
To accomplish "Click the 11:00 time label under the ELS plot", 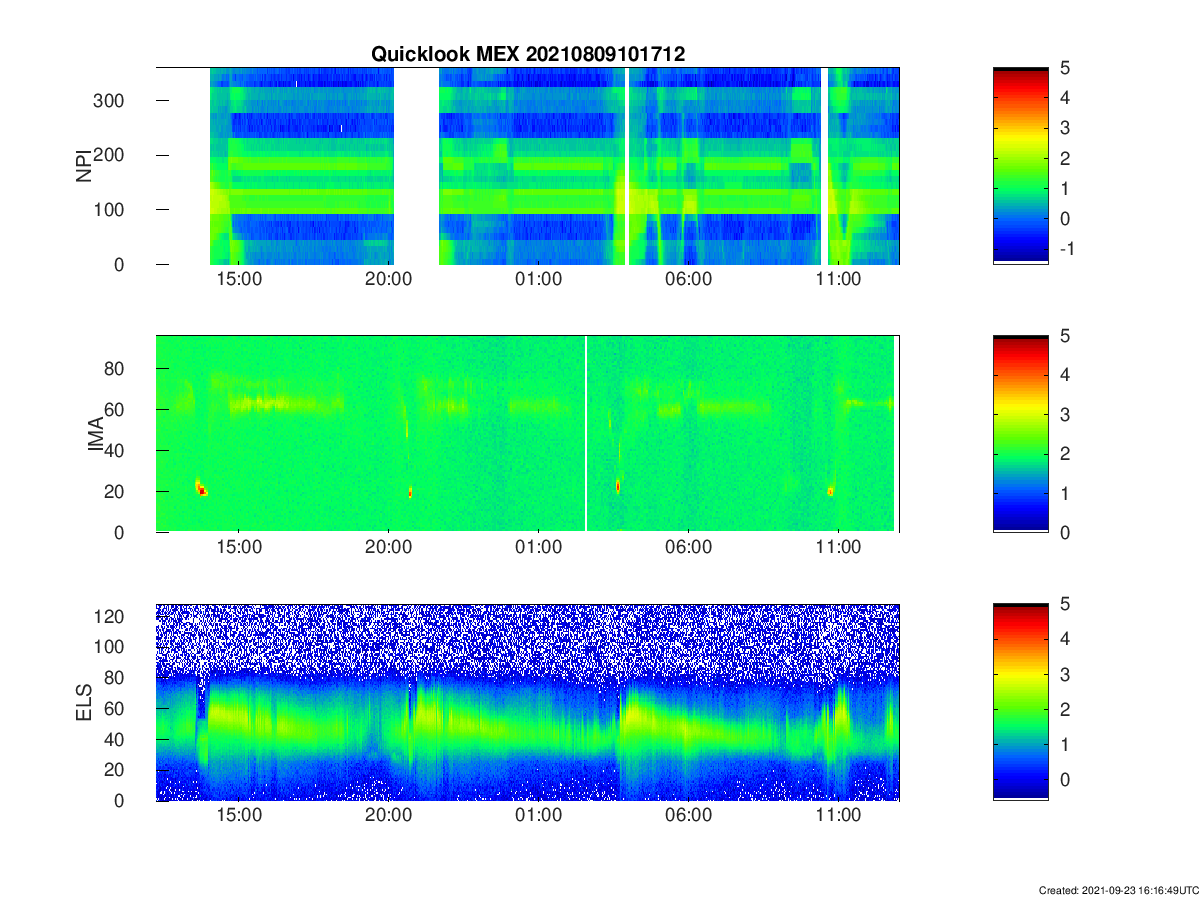I will pos(839,815).
